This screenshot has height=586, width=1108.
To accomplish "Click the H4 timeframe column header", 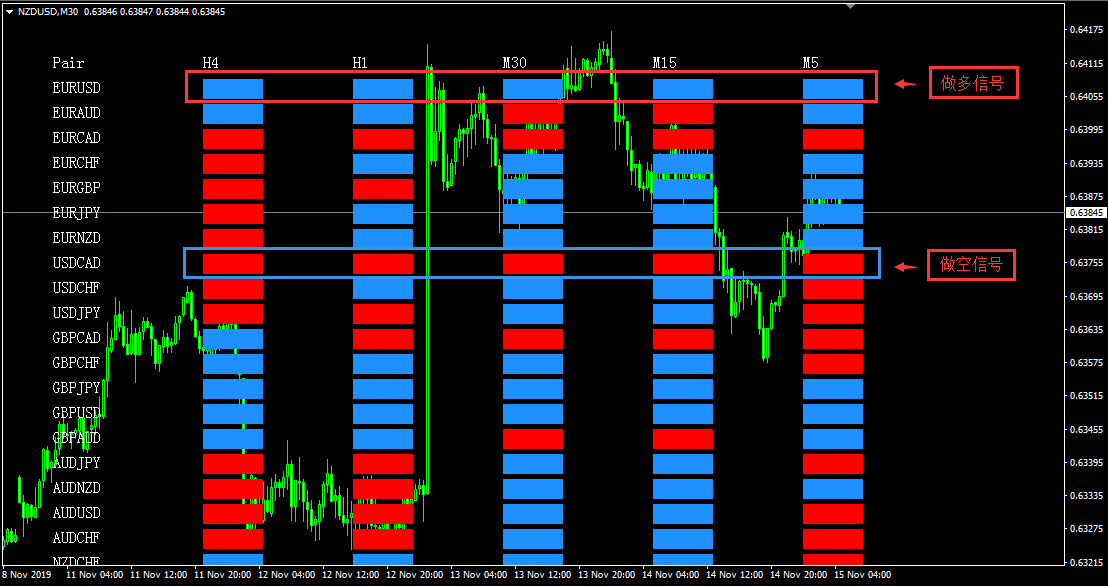I will [211, 63].
